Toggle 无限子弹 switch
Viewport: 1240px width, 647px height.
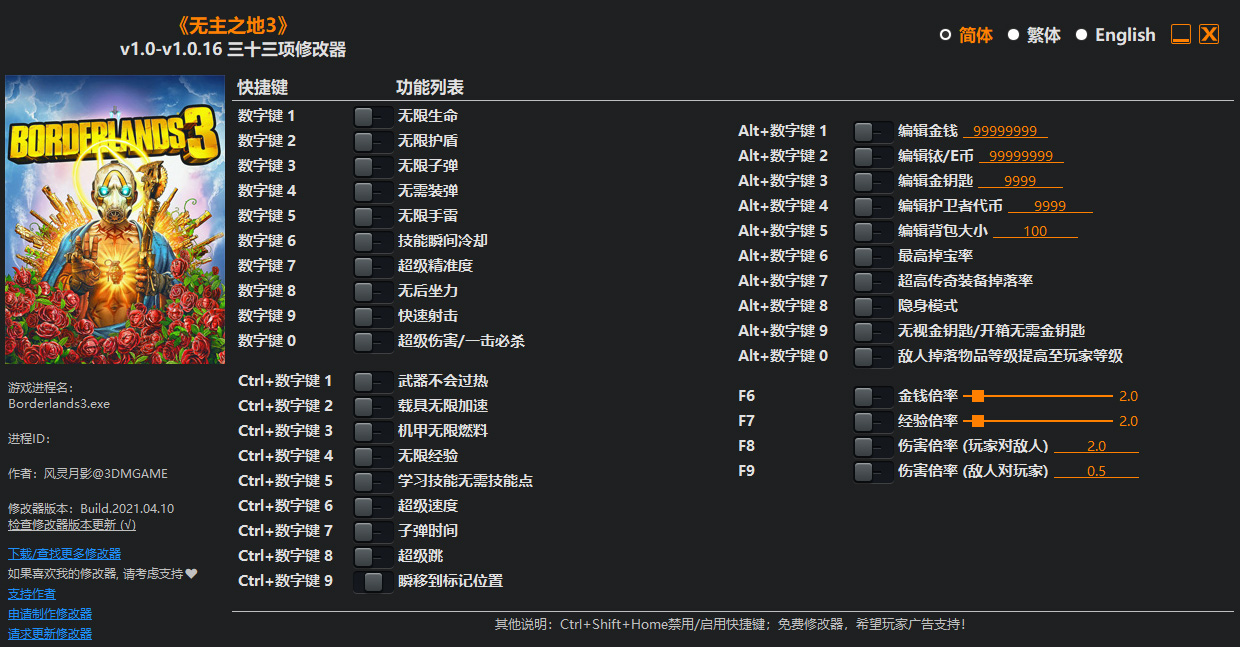(373, 167)
